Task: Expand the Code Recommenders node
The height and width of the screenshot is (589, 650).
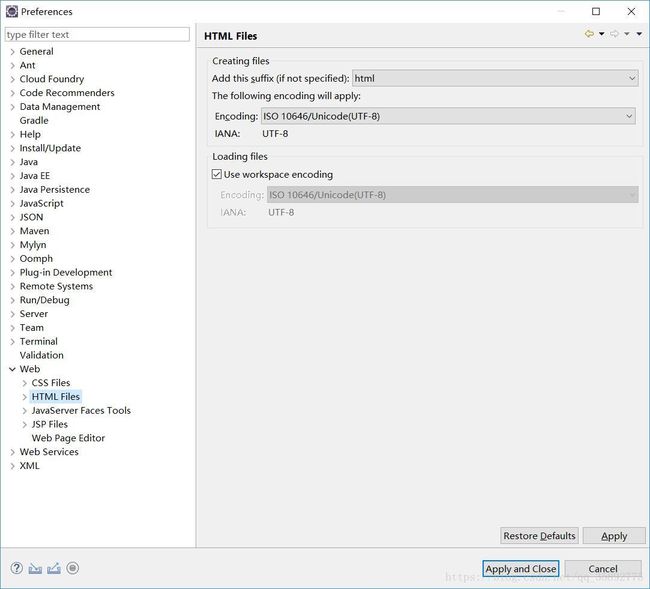Action: pos(12,93)
